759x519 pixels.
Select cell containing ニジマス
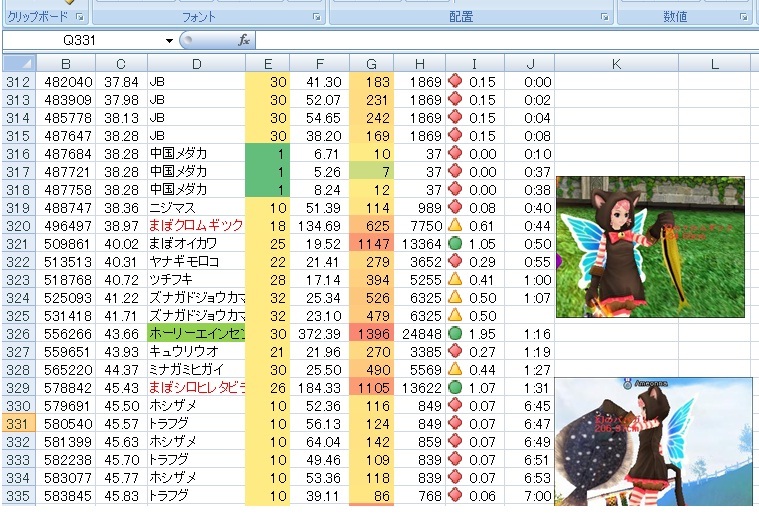[197, 208]
